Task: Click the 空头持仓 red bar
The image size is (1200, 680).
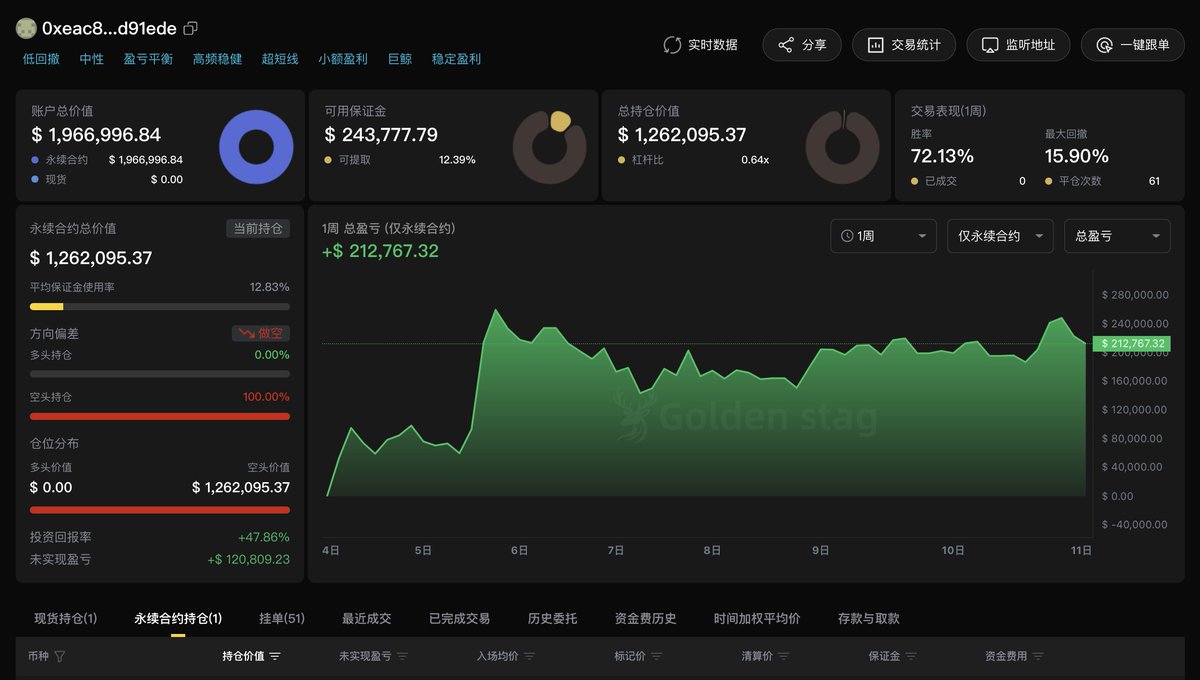Action: pos(160,416)
